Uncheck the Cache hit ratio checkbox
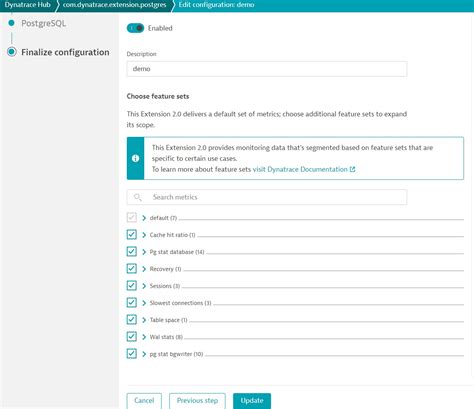 click(x=132, y=234)
